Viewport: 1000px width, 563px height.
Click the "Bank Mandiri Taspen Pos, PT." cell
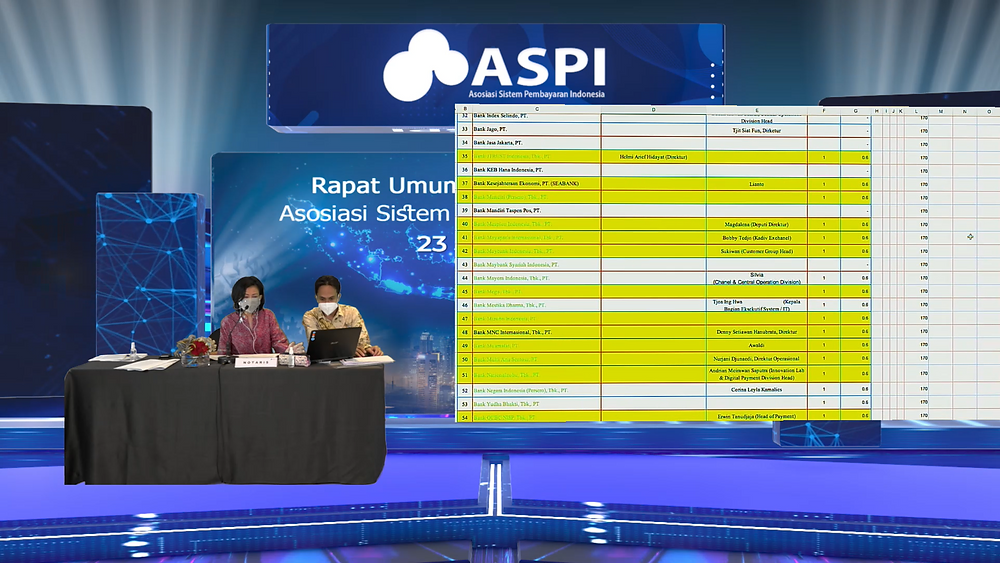tap(536, 210)
